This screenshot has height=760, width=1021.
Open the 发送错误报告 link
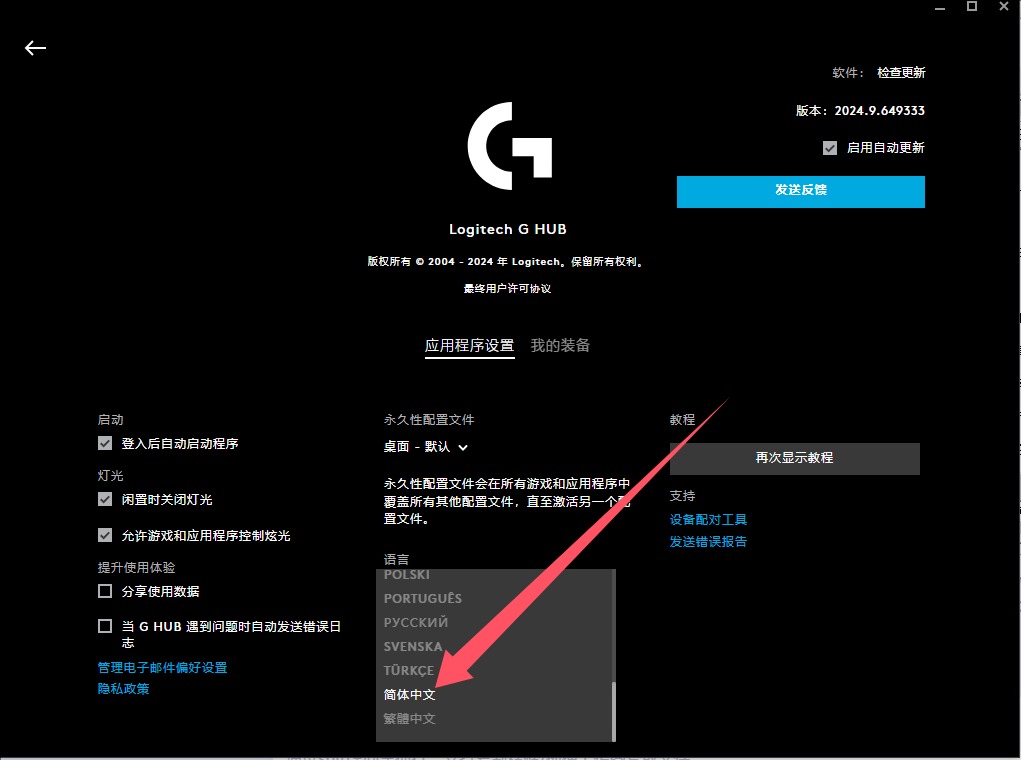pyautogui.click(x=708, y=542)
